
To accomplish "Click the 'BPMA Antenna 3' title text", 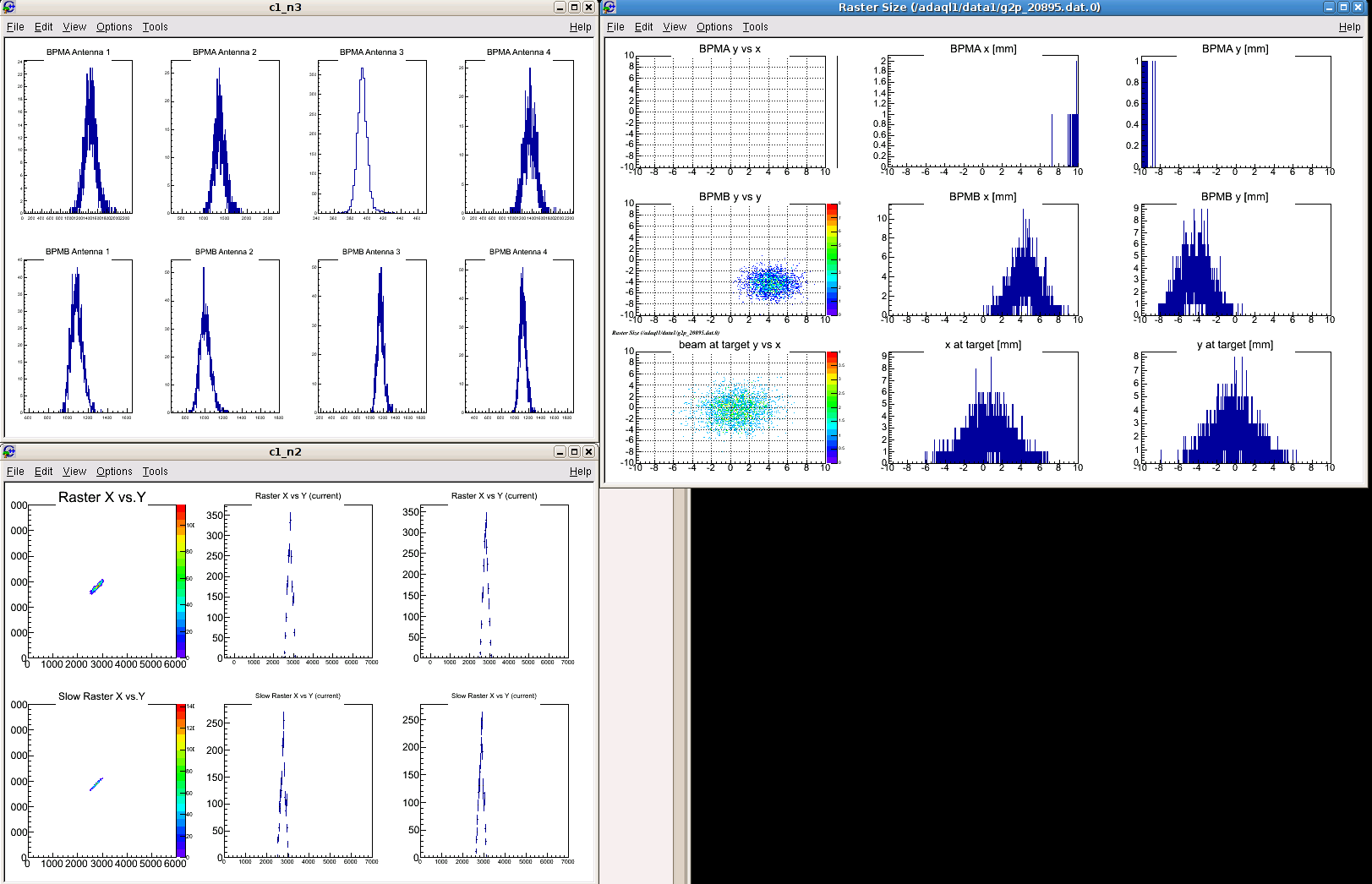I will (x=372, y=52).
